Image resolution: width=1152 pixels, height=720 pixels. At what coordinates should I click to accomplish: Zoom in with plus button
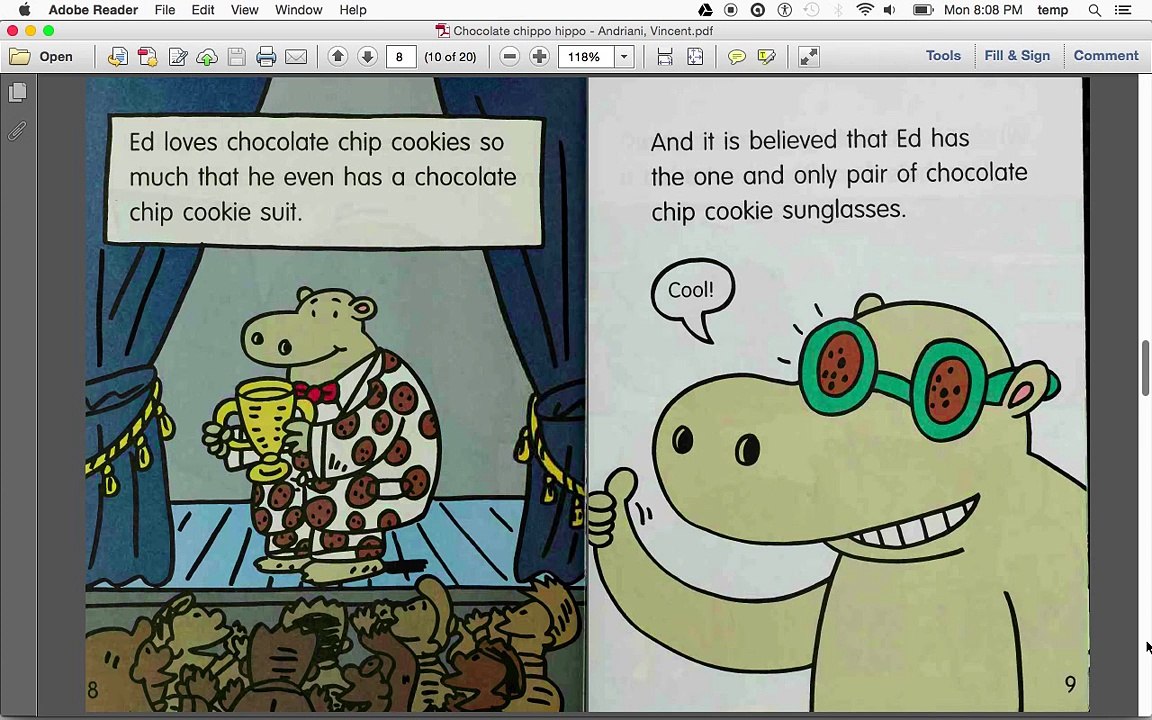539,57
